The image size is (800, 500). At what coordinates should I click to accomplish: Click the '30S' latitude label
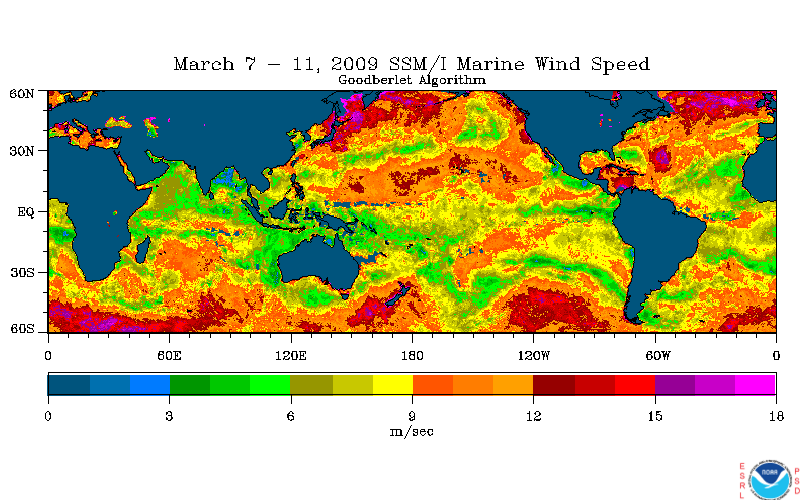tap(22, 272)
